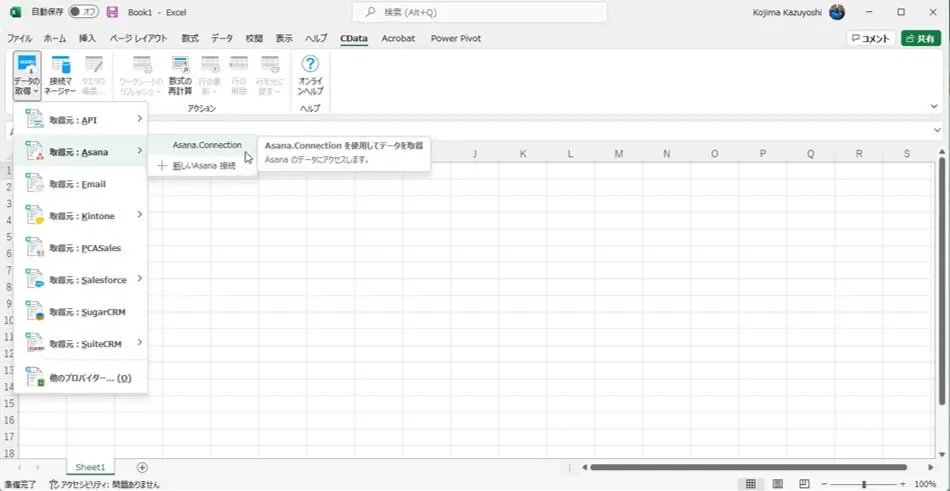Expand the SuiteCRM submenu chevron
The height and width of the screenshot is (491, 950).
click(139, 342)
